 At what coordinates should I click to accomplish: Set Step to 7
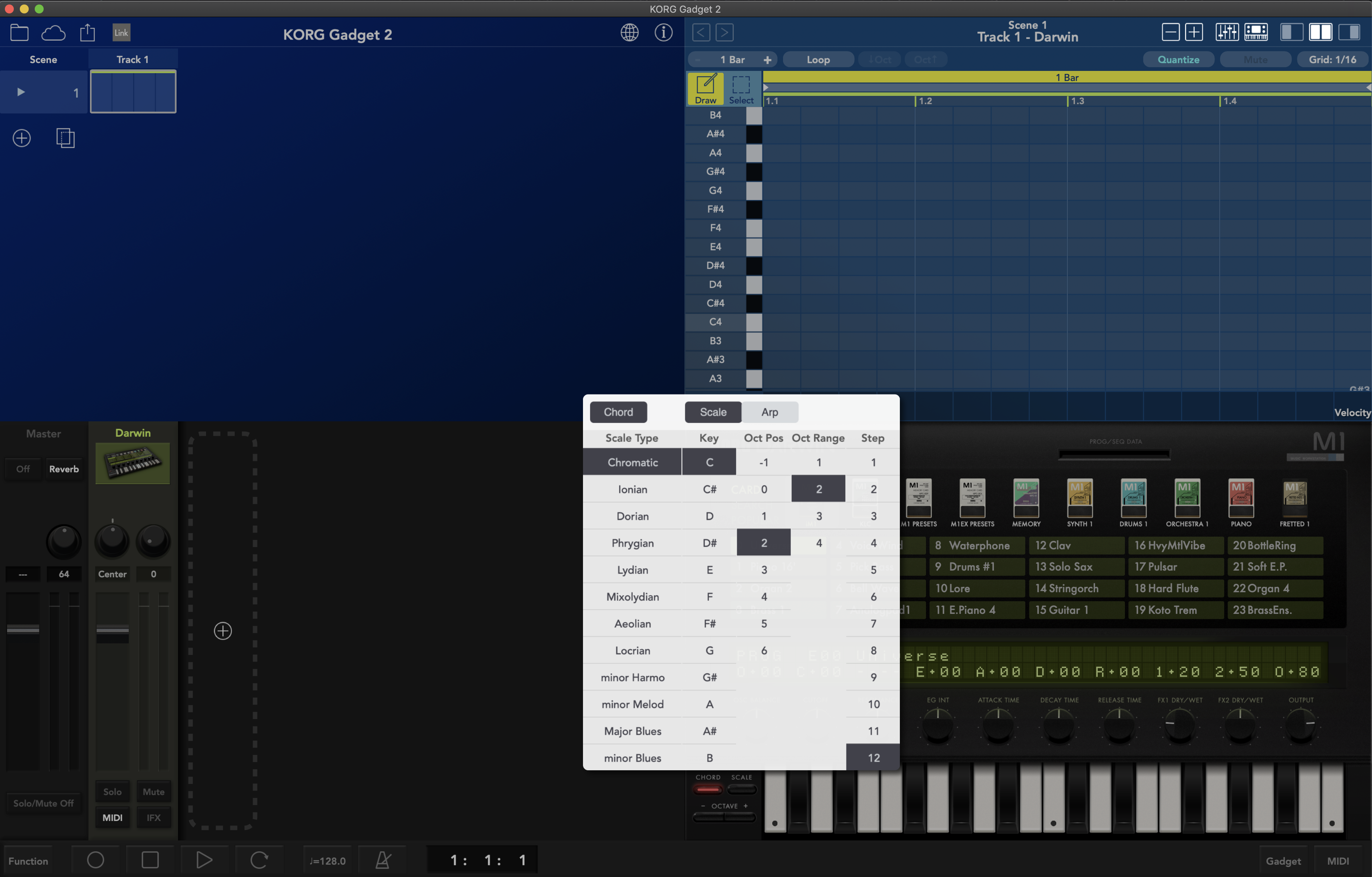tap(873, 624)
